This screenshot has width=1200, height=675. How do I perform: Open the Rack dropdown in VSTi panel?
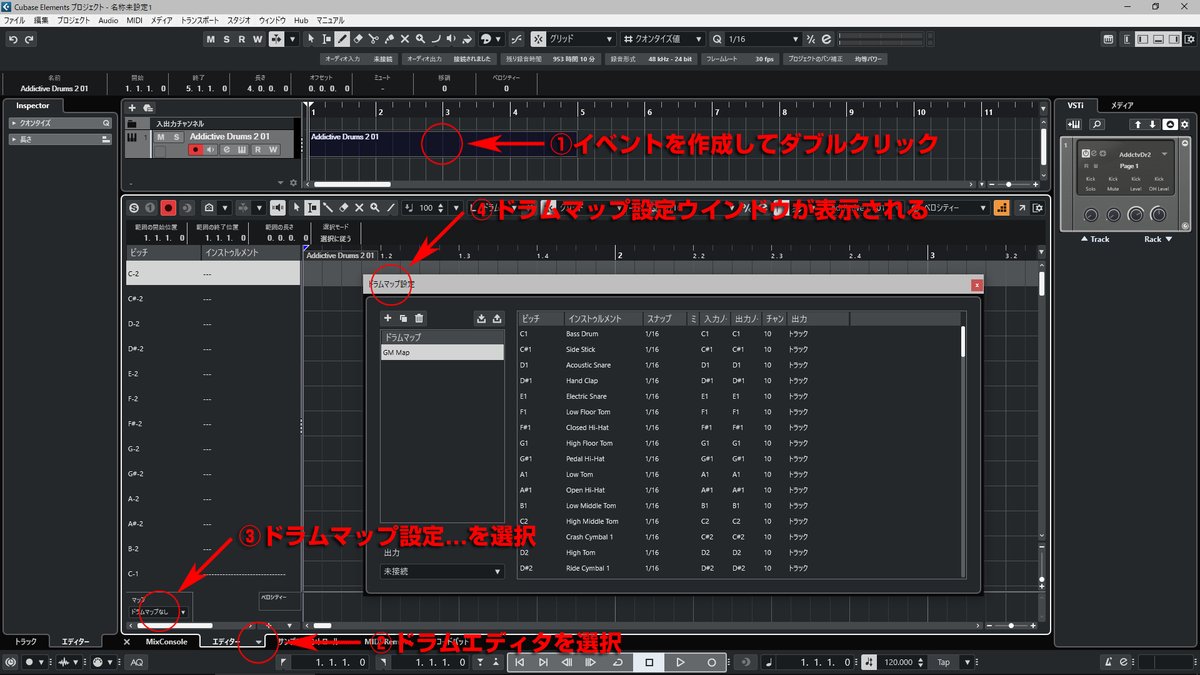[x=1159, y=239]
